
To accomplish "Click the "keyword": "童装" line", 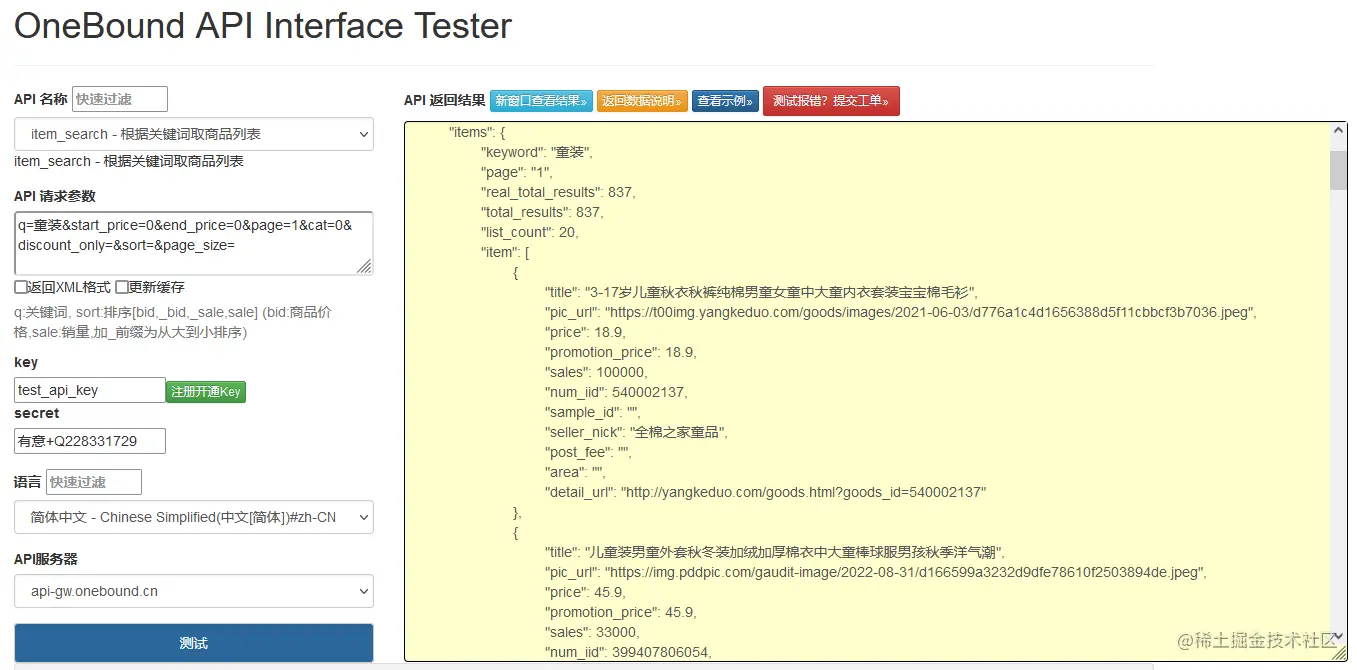I will pos(537,152).
